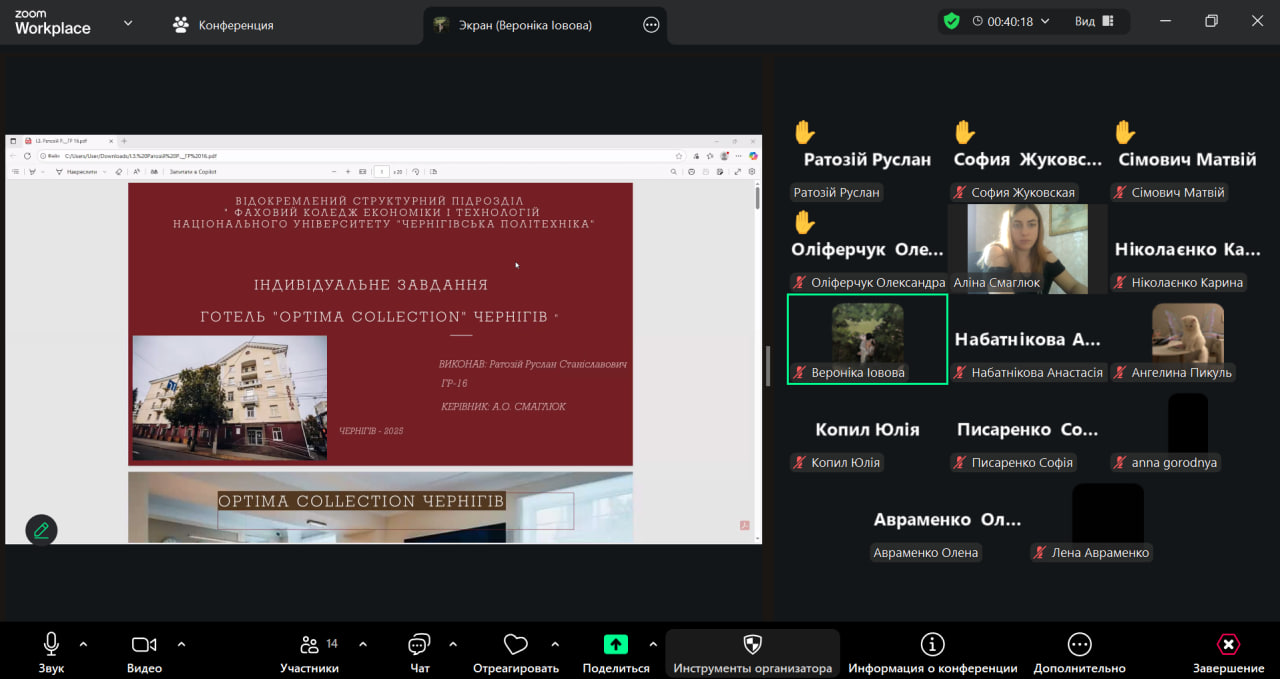Viewport: 1280px width, 679px height.
Task: Toggle camera with Video button
Action: (144, 645)
